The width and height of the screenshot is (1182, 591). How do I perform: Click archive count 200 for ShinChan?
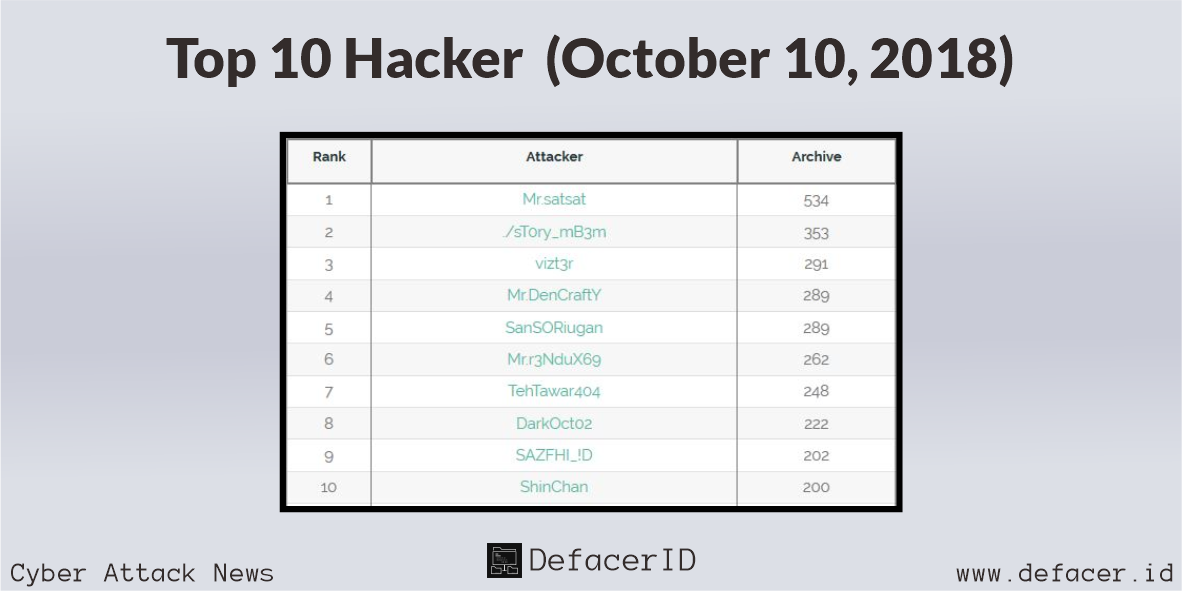(816, 488)
